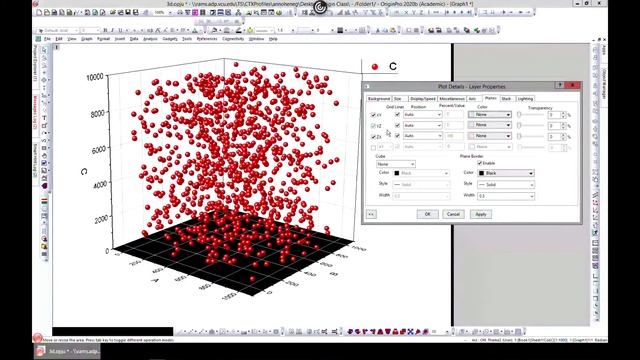Click the layer 1 icon in graph corner

click(x=57, y=47)
